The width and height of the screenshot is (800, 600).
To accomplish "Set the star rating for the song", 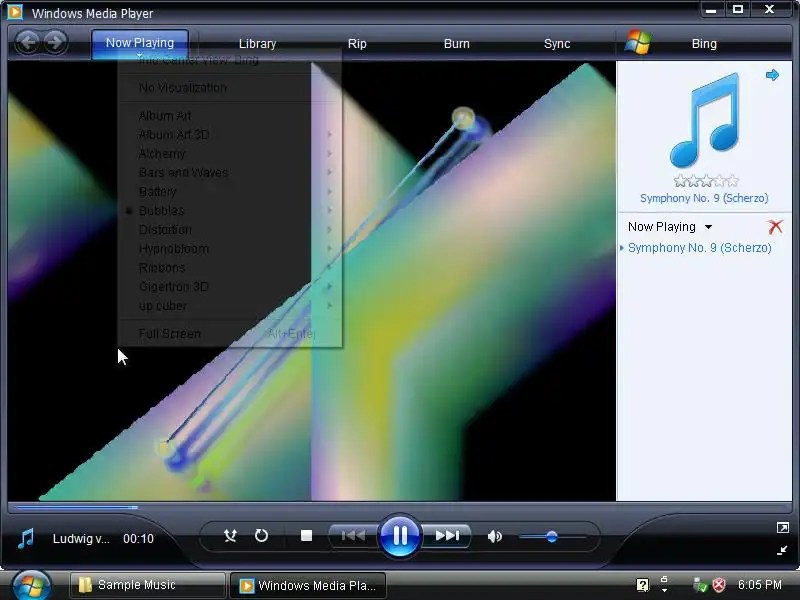I will 706,181.
